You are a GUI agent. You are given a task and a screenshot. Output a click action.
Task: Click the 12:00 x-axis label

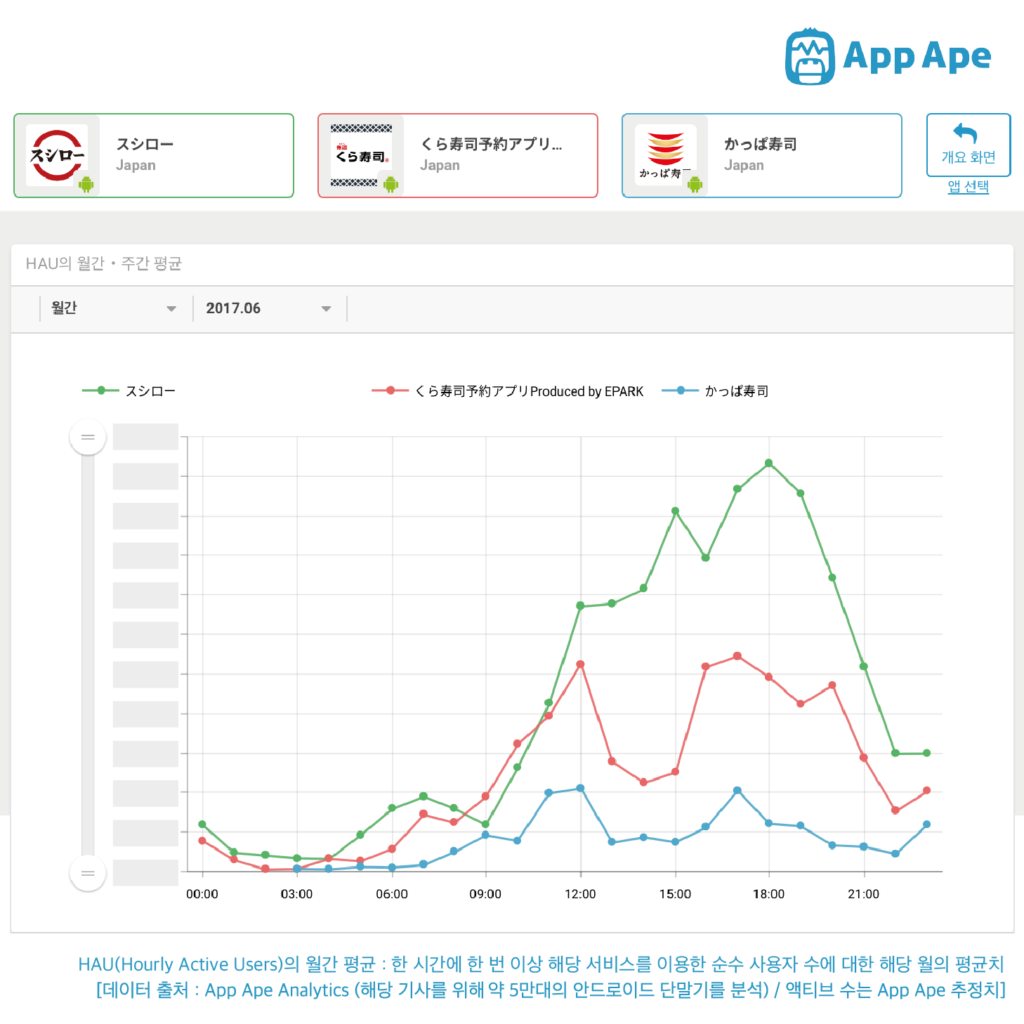click(580, 894)
